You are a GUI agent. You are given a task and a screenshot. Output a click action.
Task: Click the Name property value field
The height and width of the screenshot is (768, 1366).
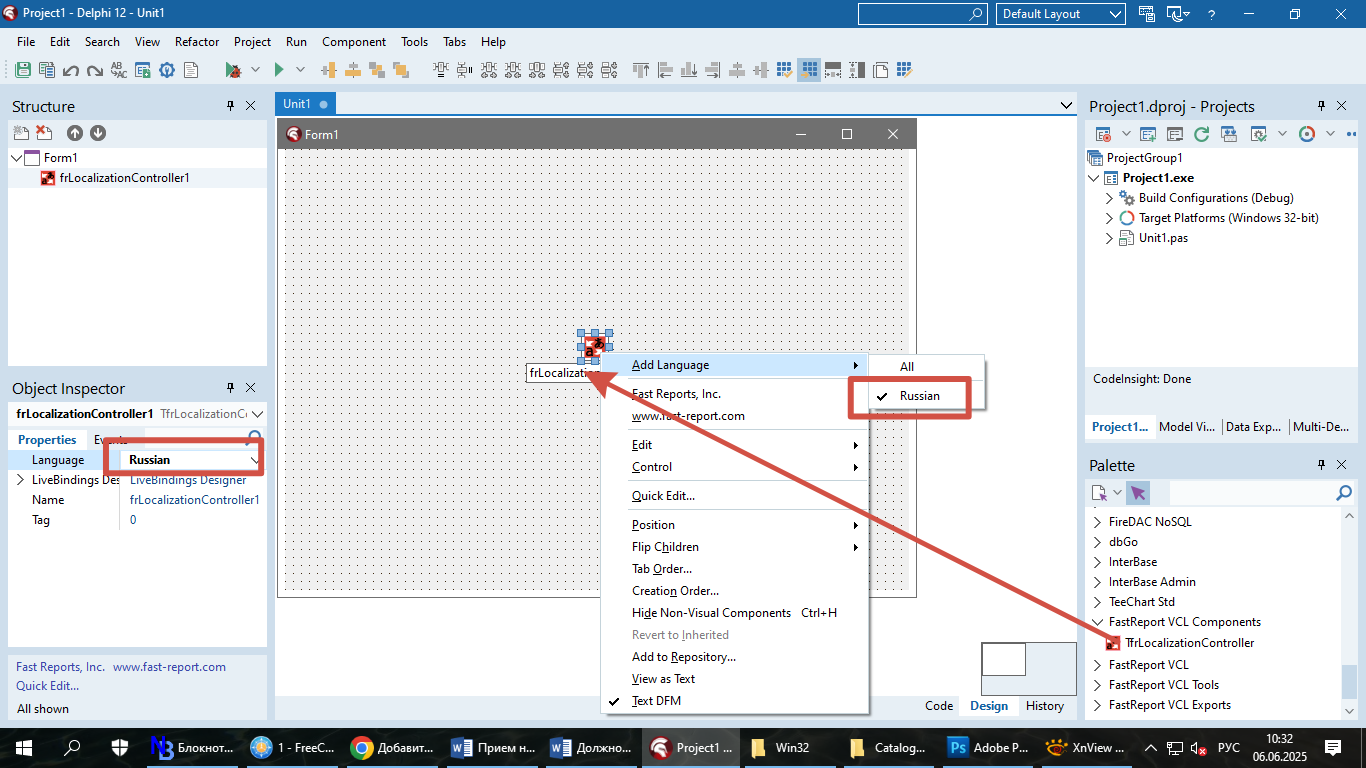click(195, 500)
